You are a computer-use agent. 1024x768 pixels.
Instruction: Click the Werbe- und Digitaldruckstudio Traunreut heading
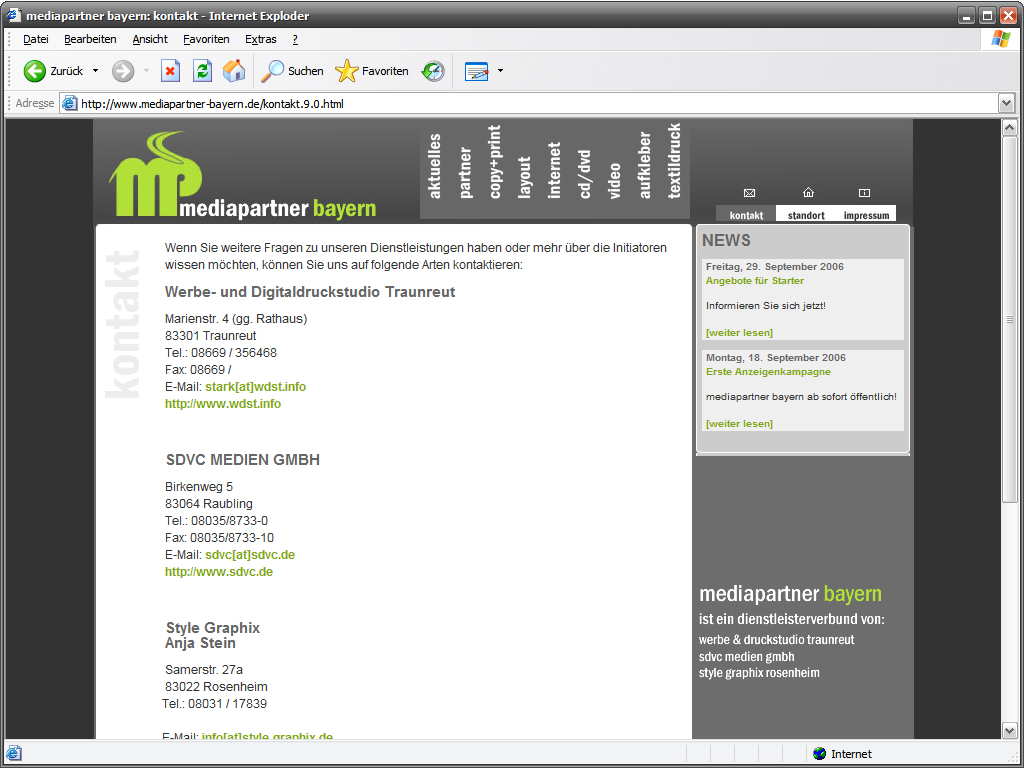[310, 292]
